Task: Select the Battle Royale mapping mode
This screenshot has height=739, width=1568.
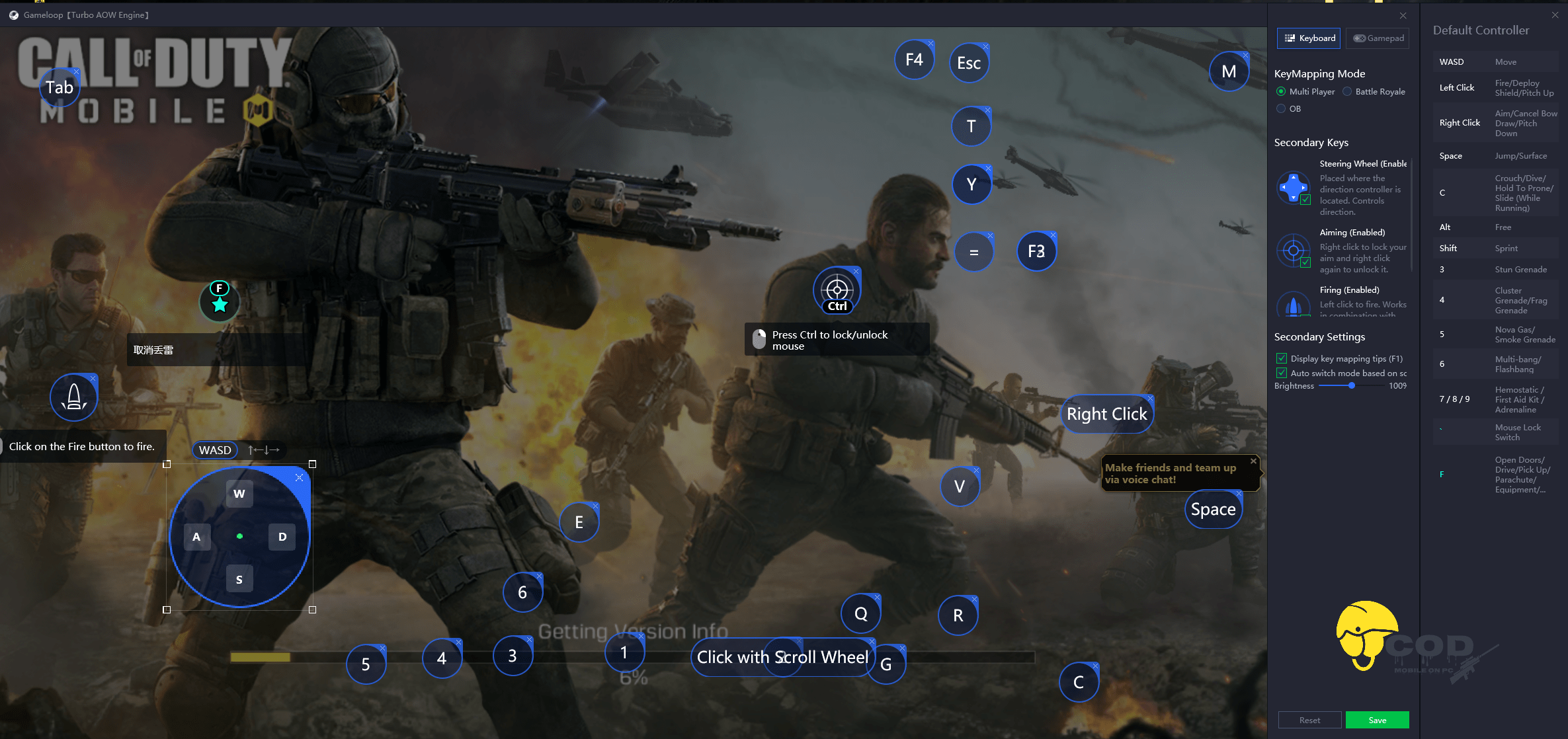Action: (1347, 92)
